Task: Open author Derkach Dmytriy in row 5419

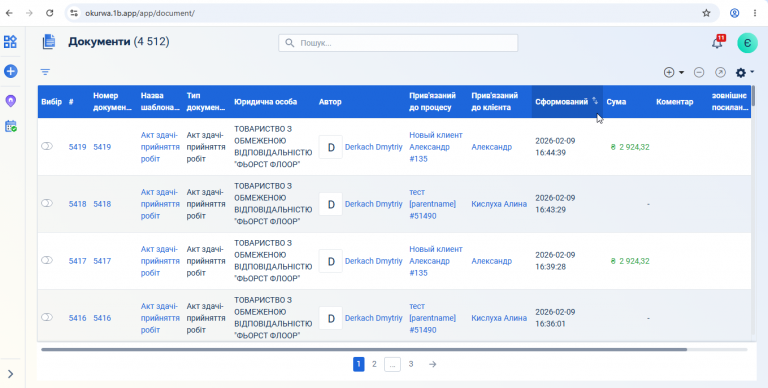Action: coord(374,147)
